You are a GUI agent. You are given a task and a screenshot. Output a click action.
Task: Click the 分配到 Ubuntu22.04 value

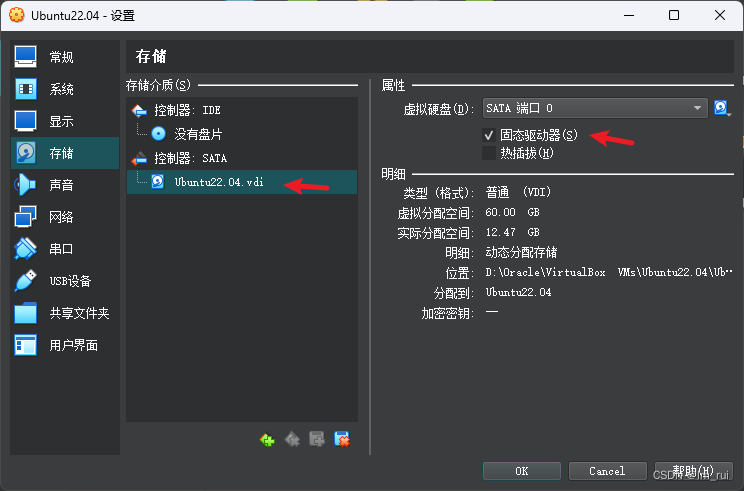coord(518,292)
